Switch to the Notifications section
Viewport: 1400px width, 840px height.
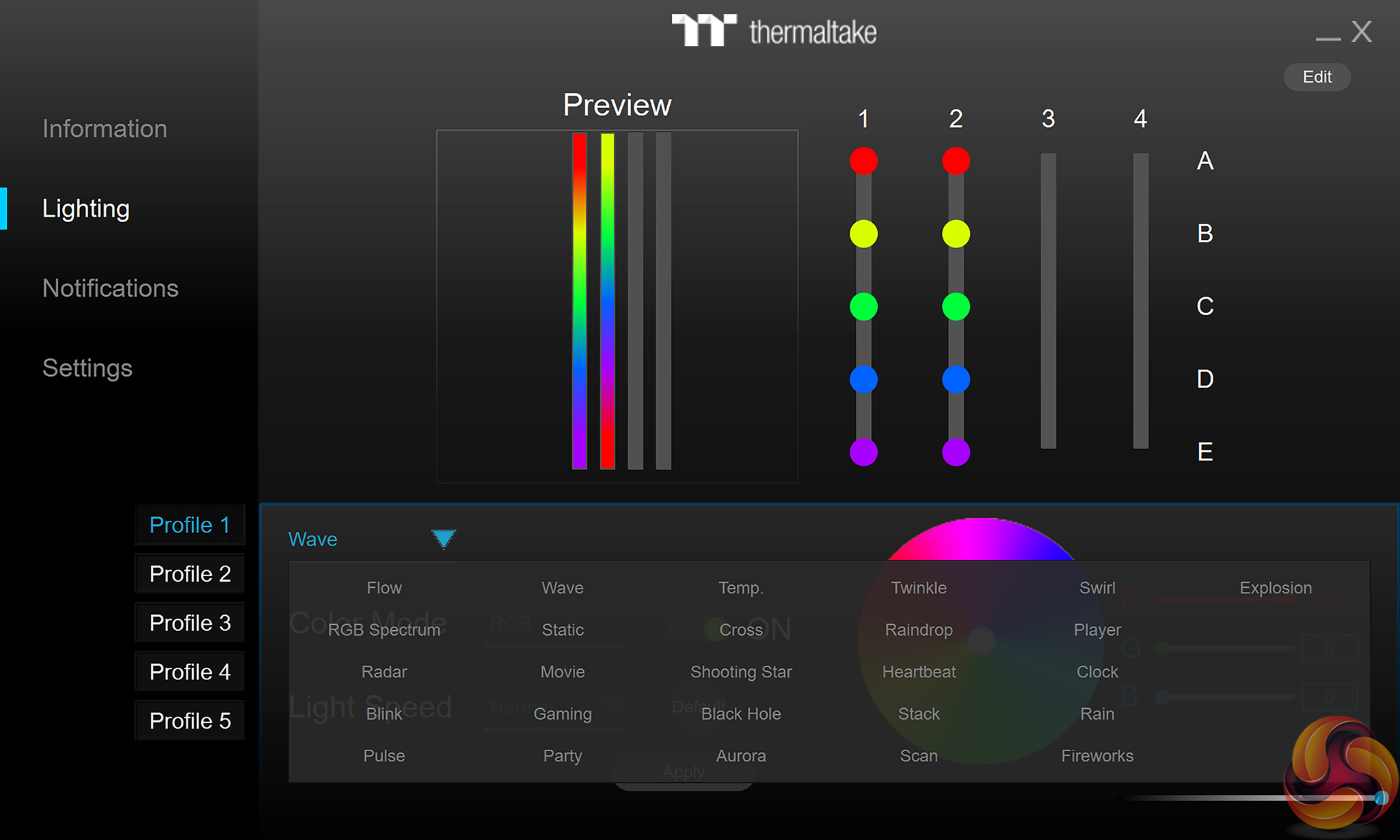pos(110,288)
